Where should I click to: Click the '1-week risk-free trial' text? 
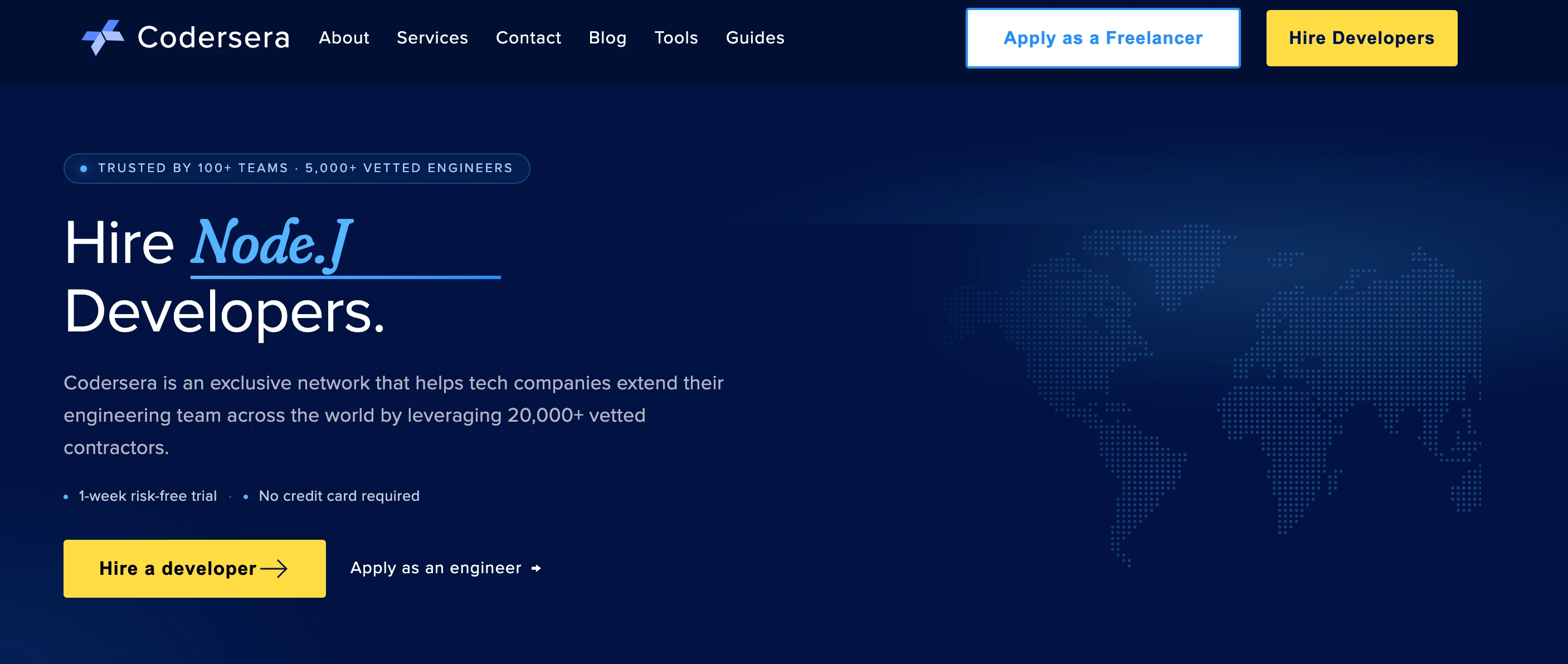[148, 496]
